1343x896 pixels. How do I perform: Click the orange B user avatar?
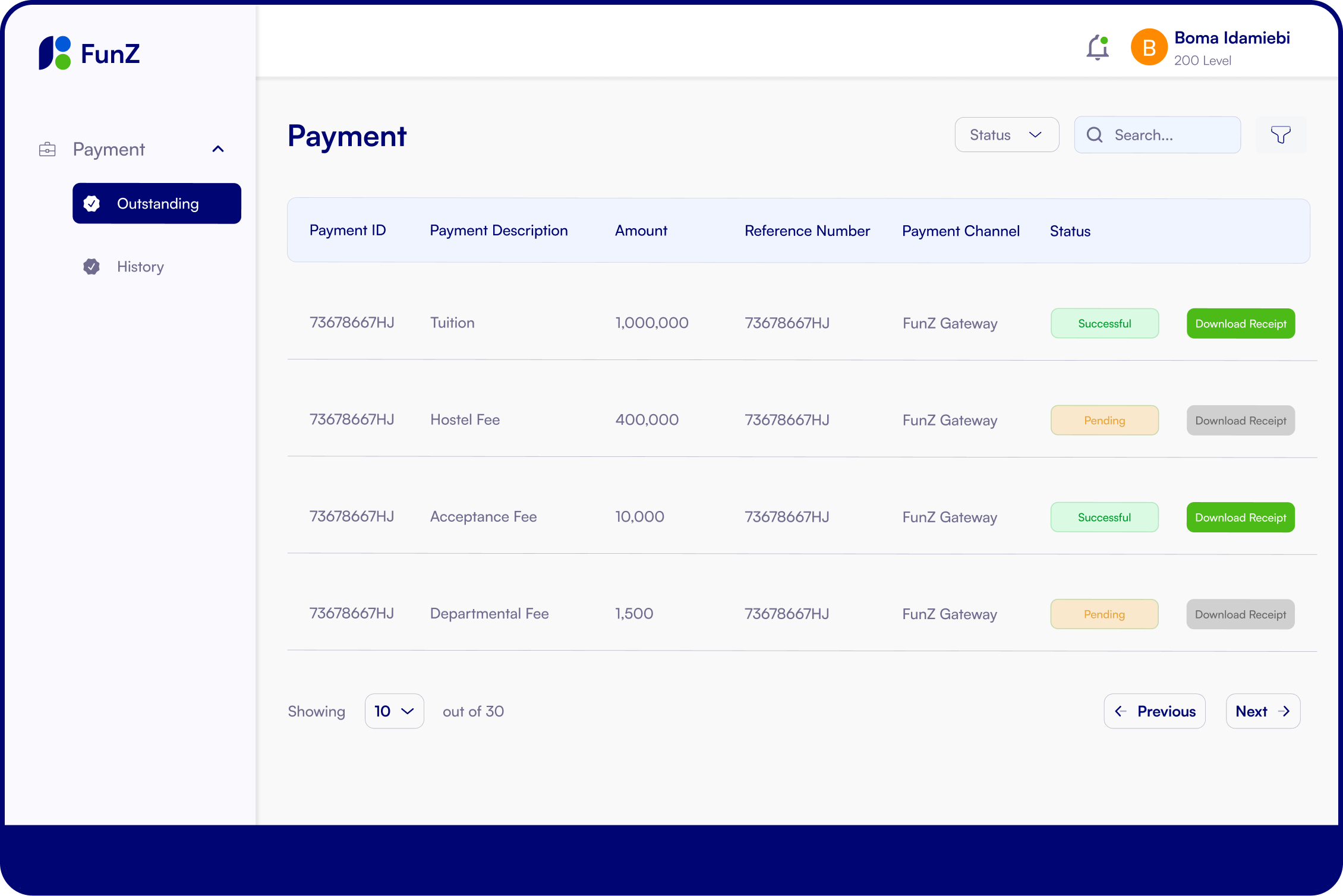click(1149, 48)
